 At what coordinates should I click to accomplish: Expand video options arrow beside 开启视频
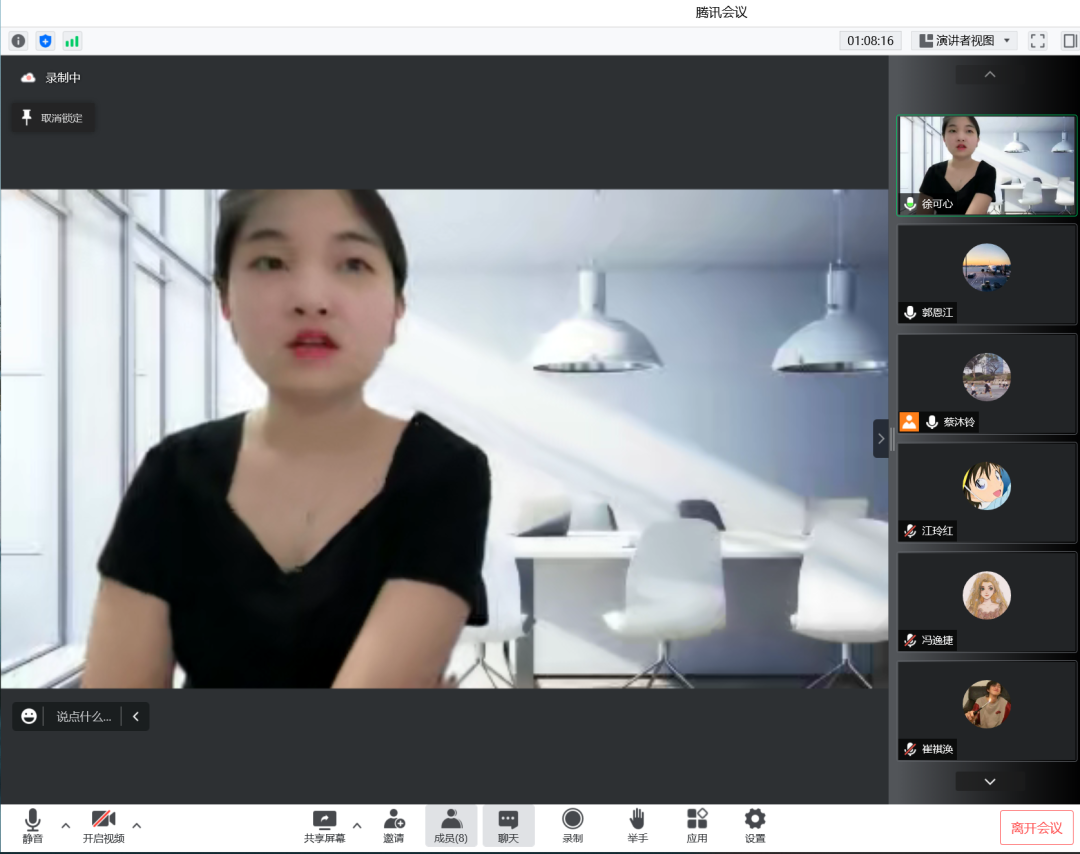point(137,825)
